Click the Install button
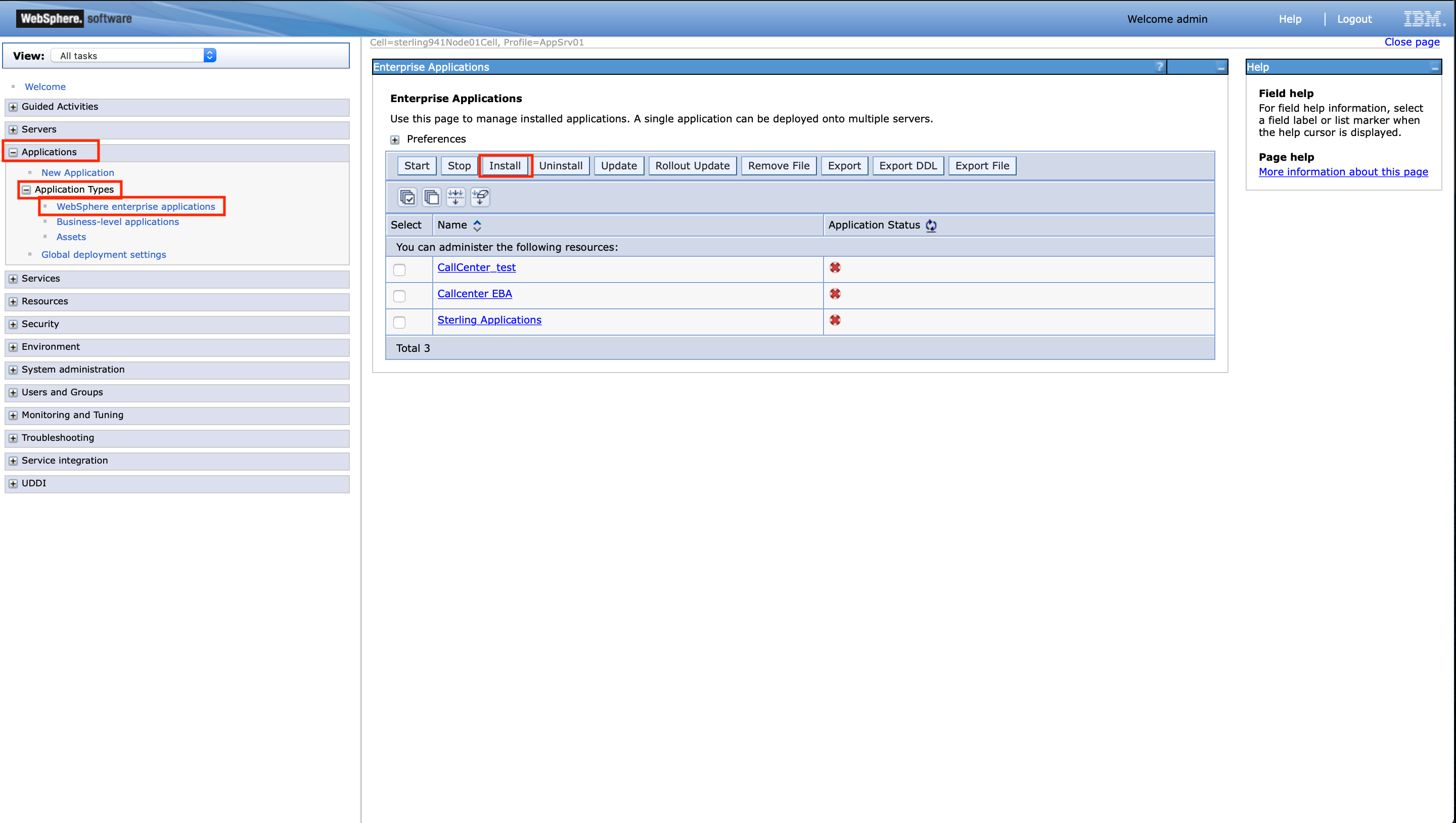The width and height of the screenshot is (1456, 823). point(505,166)
